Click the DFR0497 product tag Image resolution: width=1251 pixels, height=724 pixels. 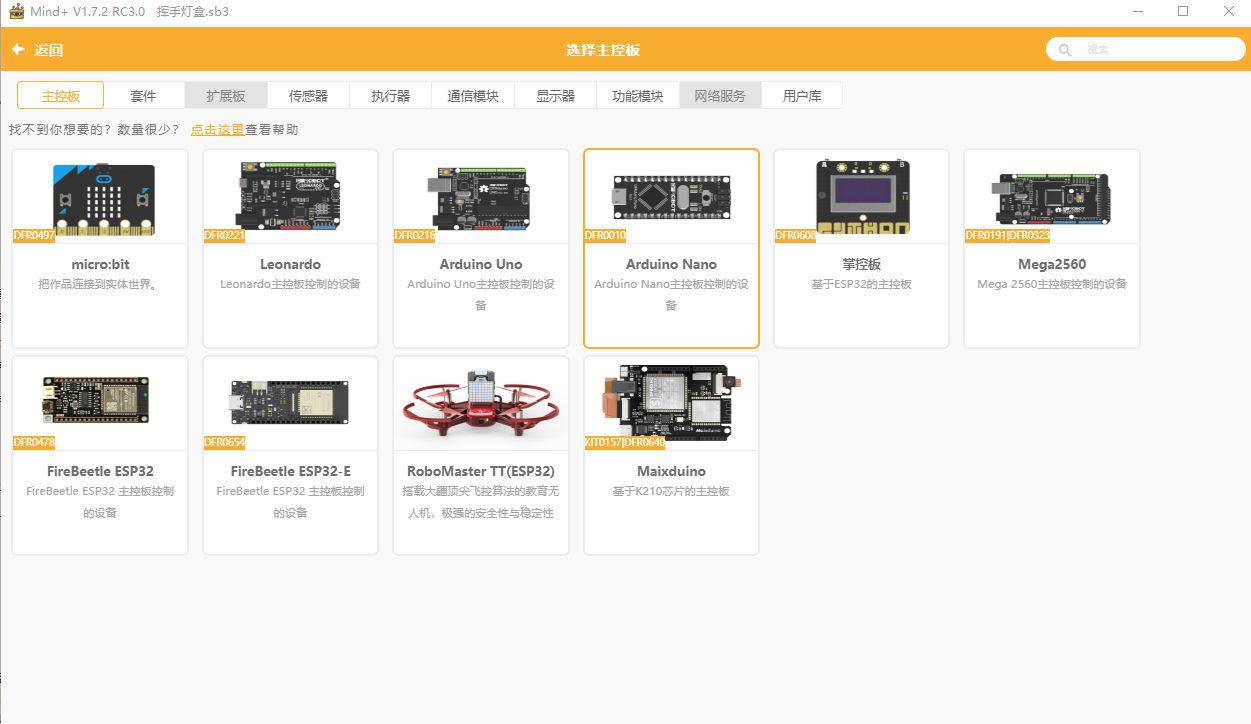[x=33, y=236]
